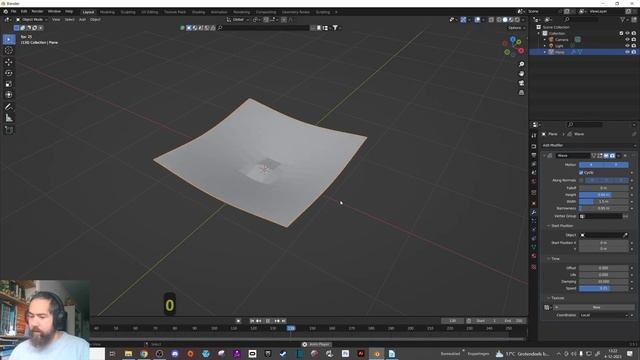Open the Object Mode dropdown
The width and height of the screenshot is (640, 360).
[32, 20]
